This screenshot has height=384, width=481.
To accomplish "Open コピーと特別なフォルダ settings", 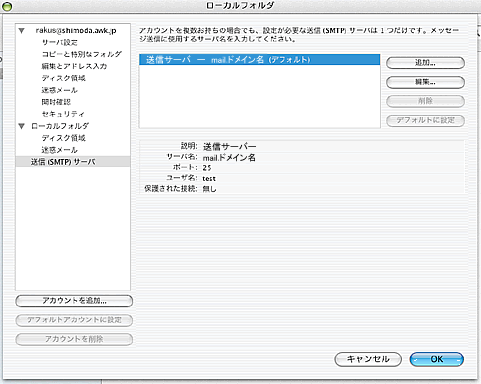I will tap(81, 54).
